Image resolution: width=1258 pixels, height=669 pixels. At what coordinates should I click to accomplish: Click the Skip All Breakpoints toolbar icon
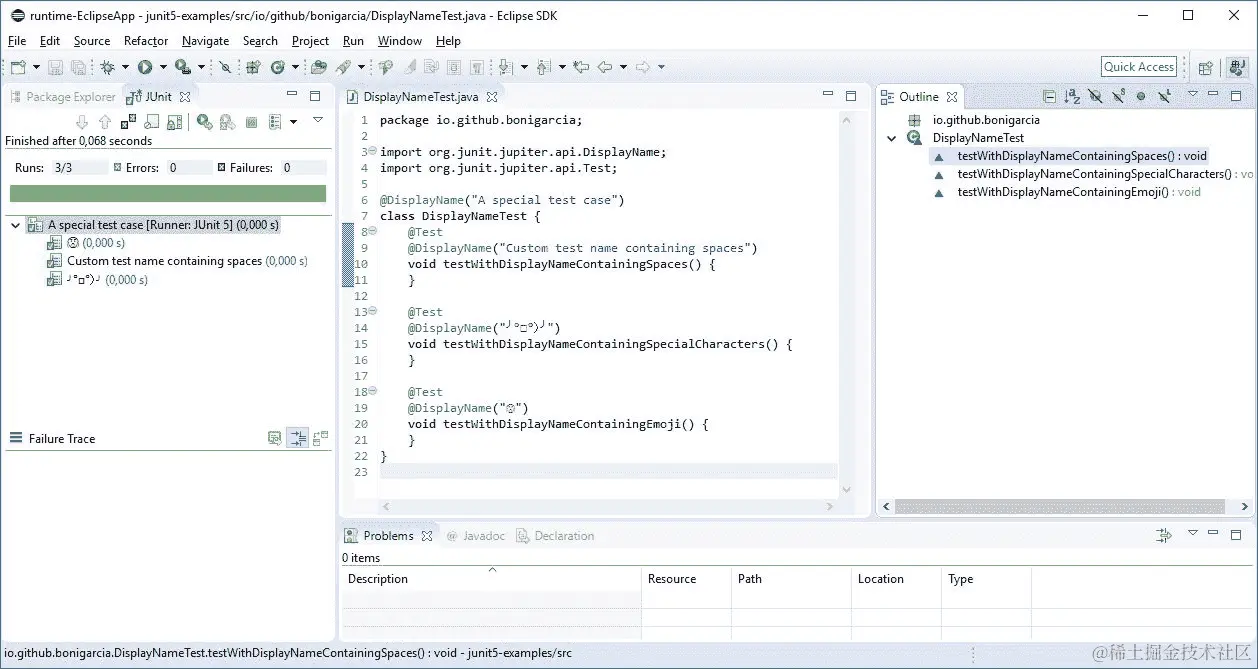[x=225, y=67]
